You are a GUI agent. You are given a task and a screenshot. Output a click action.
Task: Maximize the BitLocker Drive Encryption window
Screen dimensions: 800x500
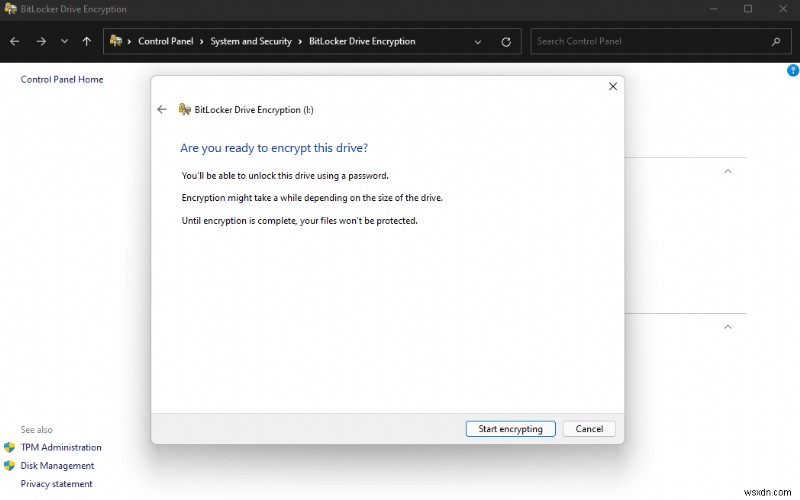point(748,9)
